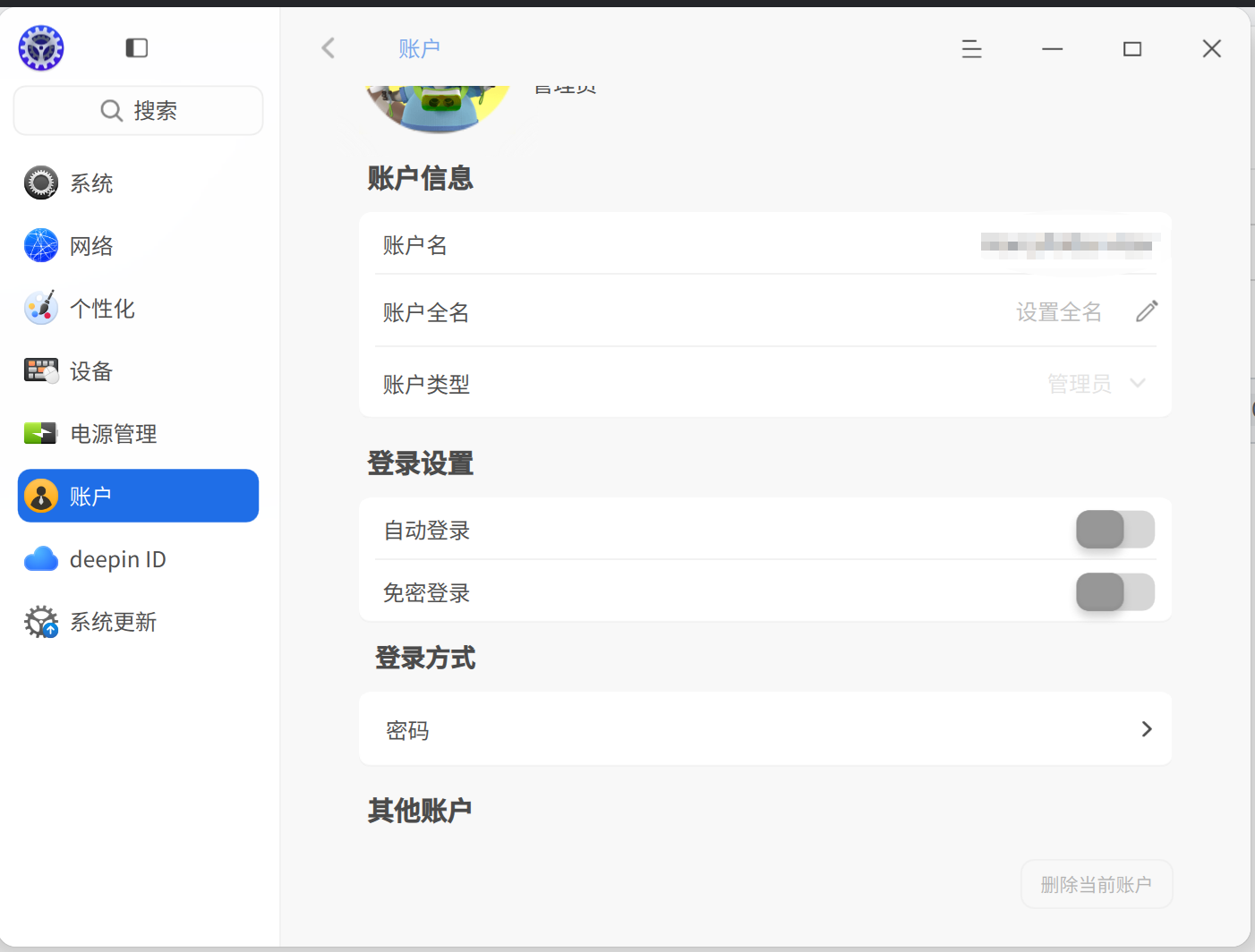Edit 账户全名 with the pencil icon

(1147, 311)
